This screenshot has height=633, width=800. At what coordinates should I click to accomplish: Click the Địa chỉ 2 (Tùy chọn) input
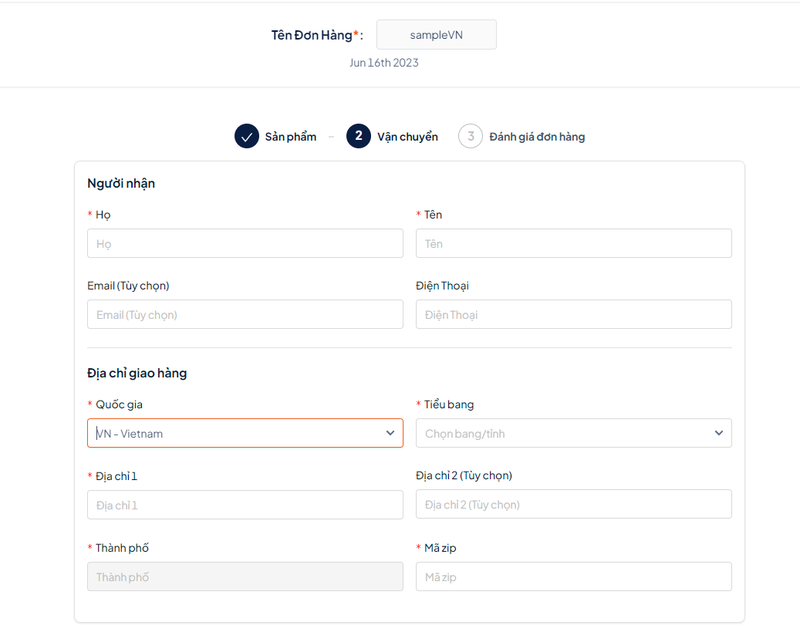coord(573,504)
